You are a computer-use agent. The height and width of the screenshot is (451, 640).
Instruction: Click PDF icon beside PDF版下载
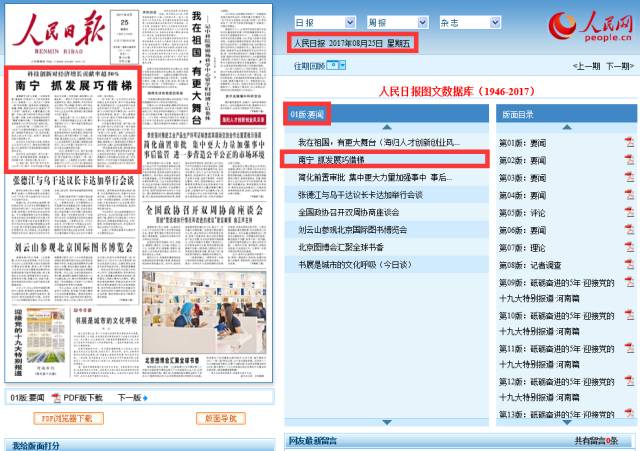[x=56, y=398]
